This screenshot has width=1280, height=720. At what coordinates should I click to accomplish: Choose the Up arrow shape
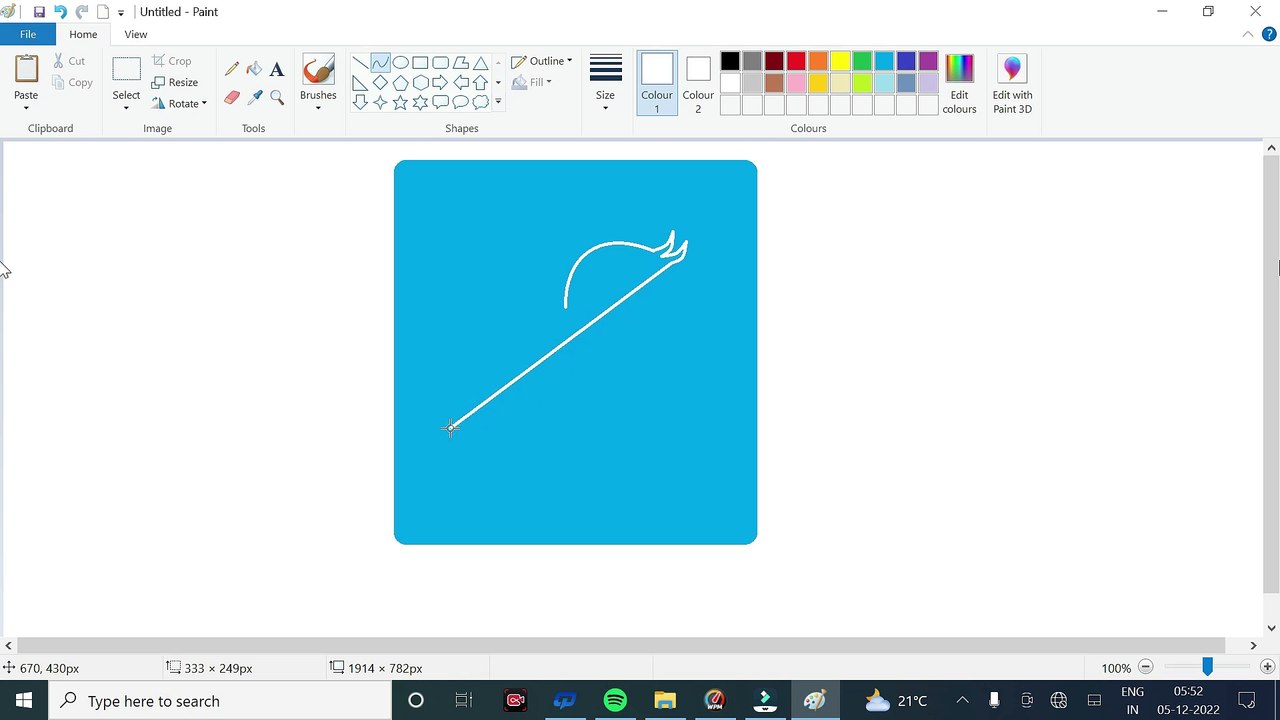coord(480,82)
